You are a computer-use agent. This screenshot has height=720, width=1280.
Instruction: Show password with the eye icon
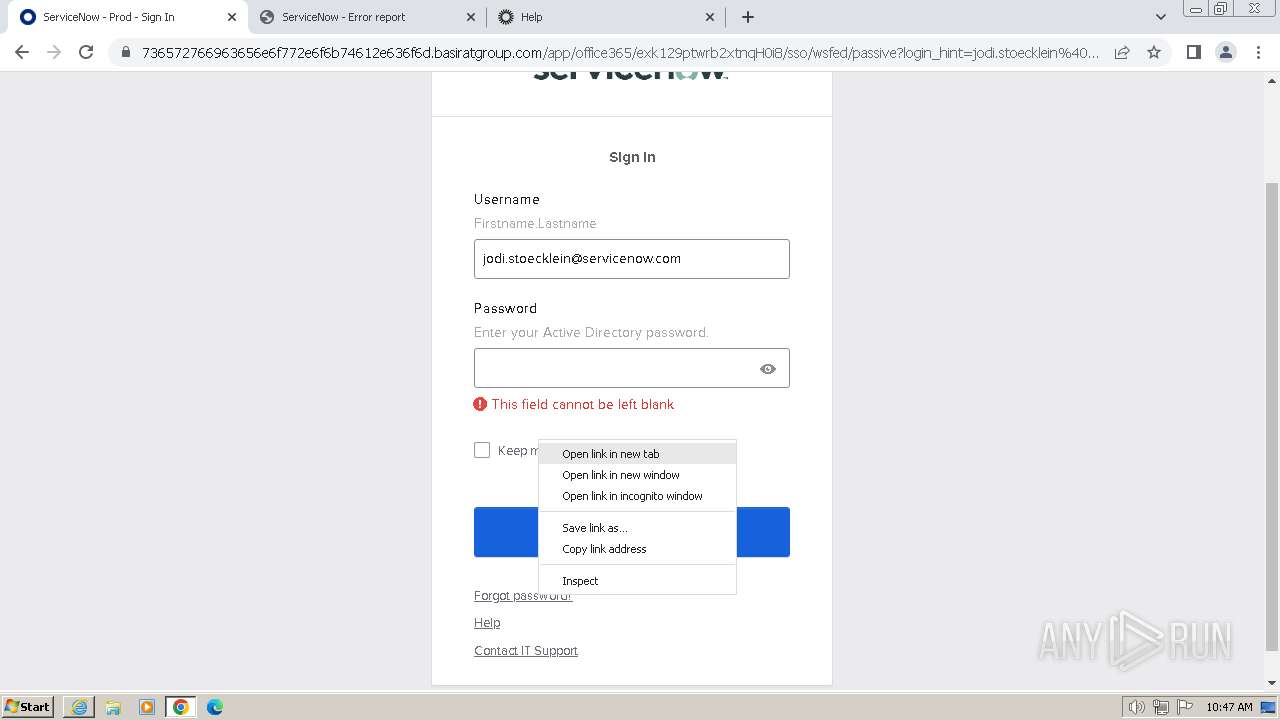click(768, 369)
